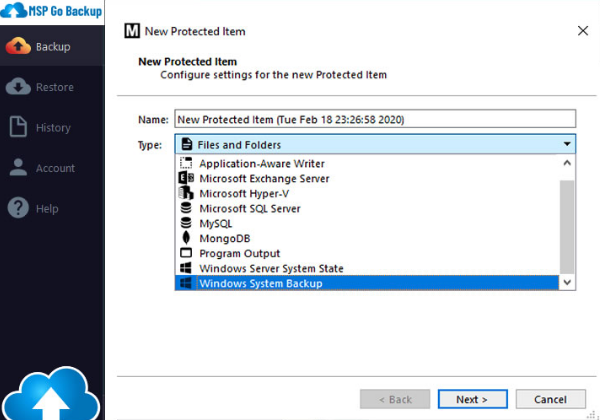This screenshot has height=420, width=600.
Task: Click the Account person icon
Action: (18, 167)
